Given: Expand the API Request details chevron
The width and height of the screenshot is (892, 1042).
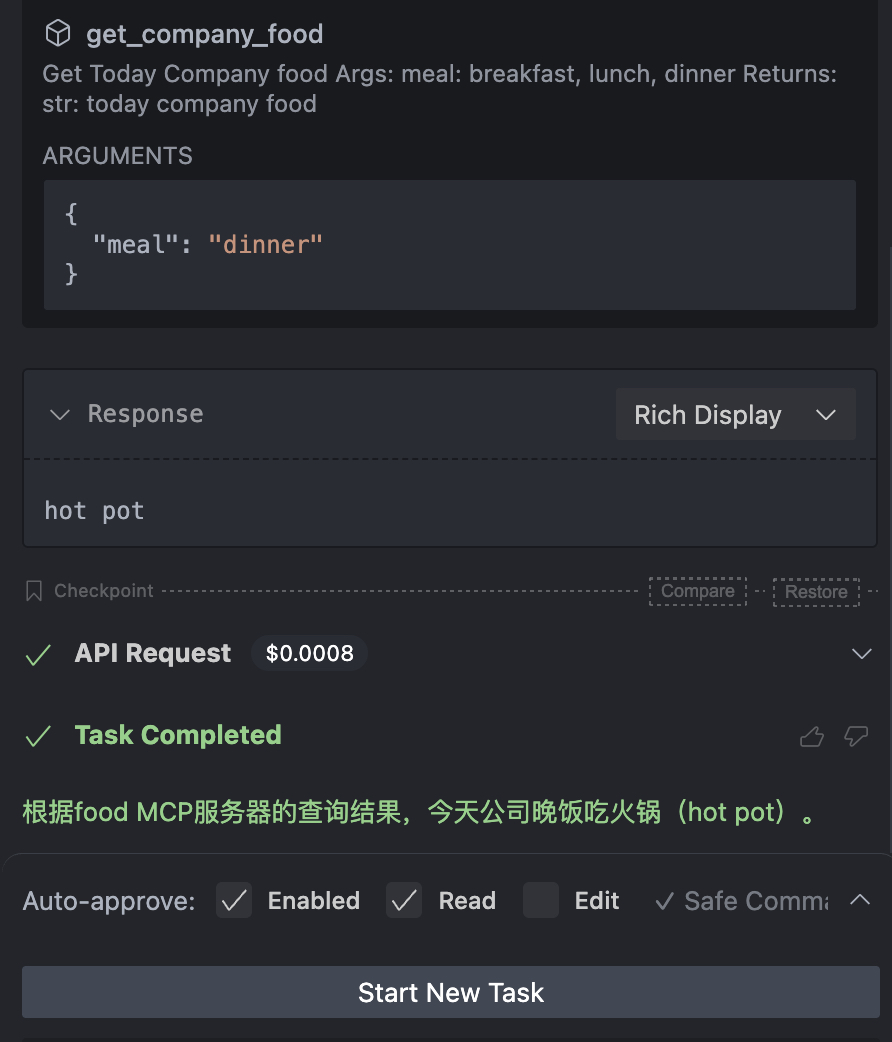Looking at the screenshot, I should 862,653.
